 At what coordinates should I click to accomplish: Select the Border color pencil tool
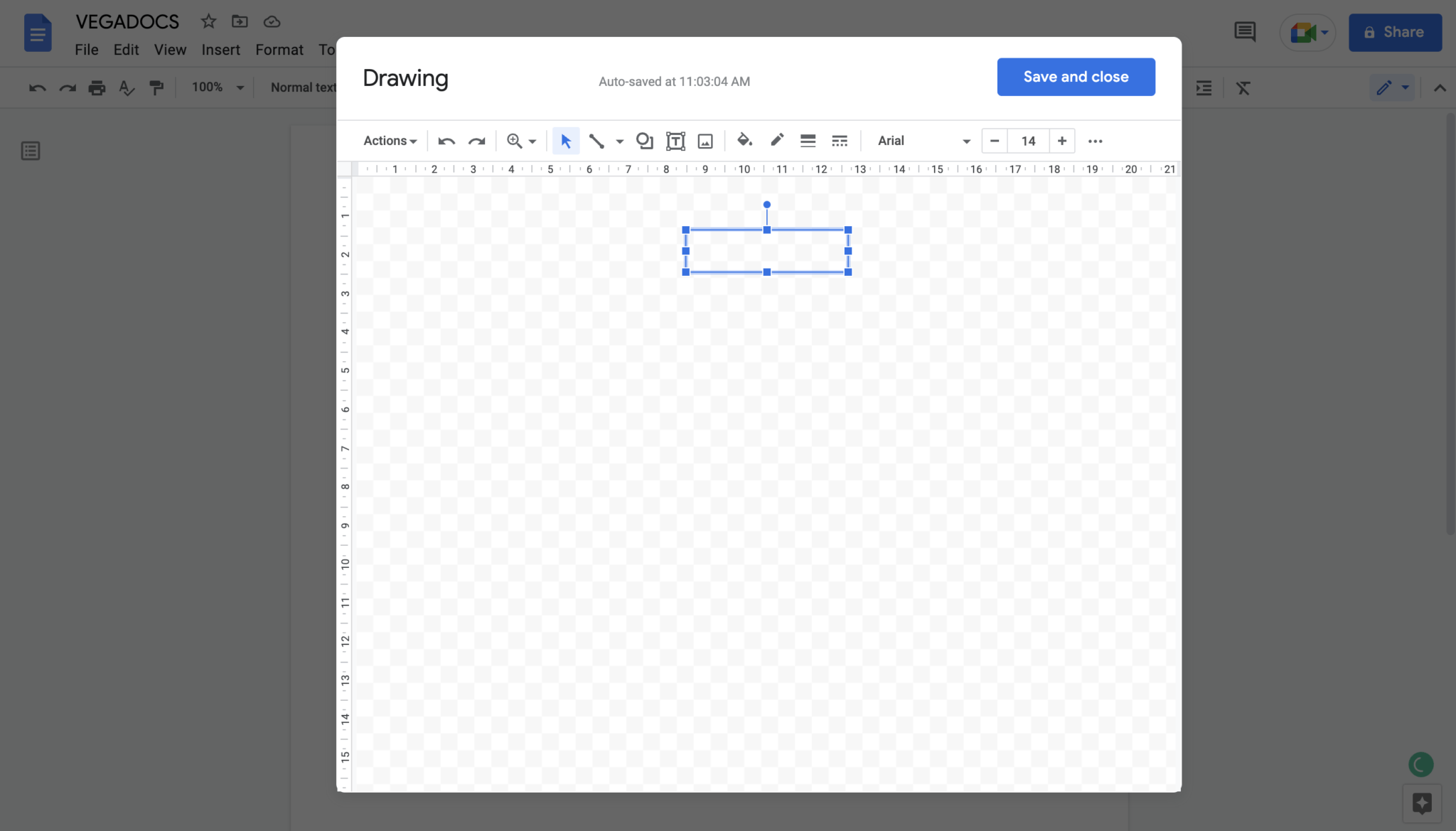pyautogui.click(x=776, y=141)
